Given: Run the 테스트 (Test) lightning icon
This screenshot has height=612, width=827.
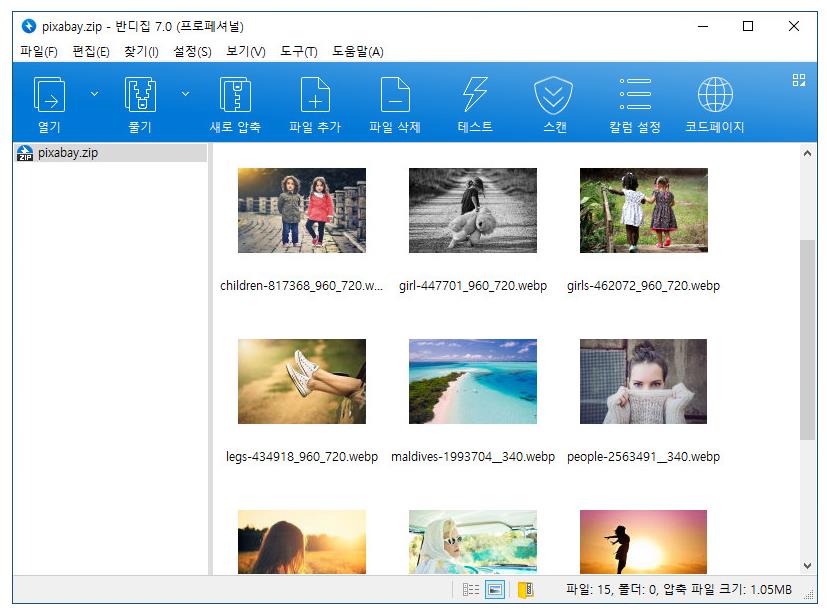Looking at the screenshot, I should 475,95.
